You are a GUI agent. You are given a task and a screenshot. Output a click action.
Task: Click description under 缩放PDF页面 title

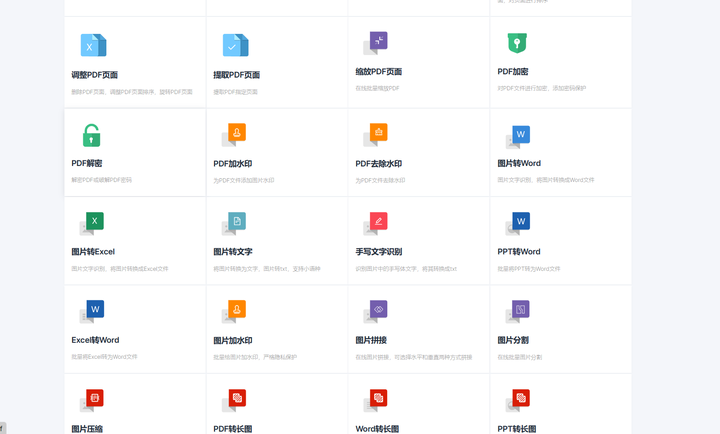377,88
